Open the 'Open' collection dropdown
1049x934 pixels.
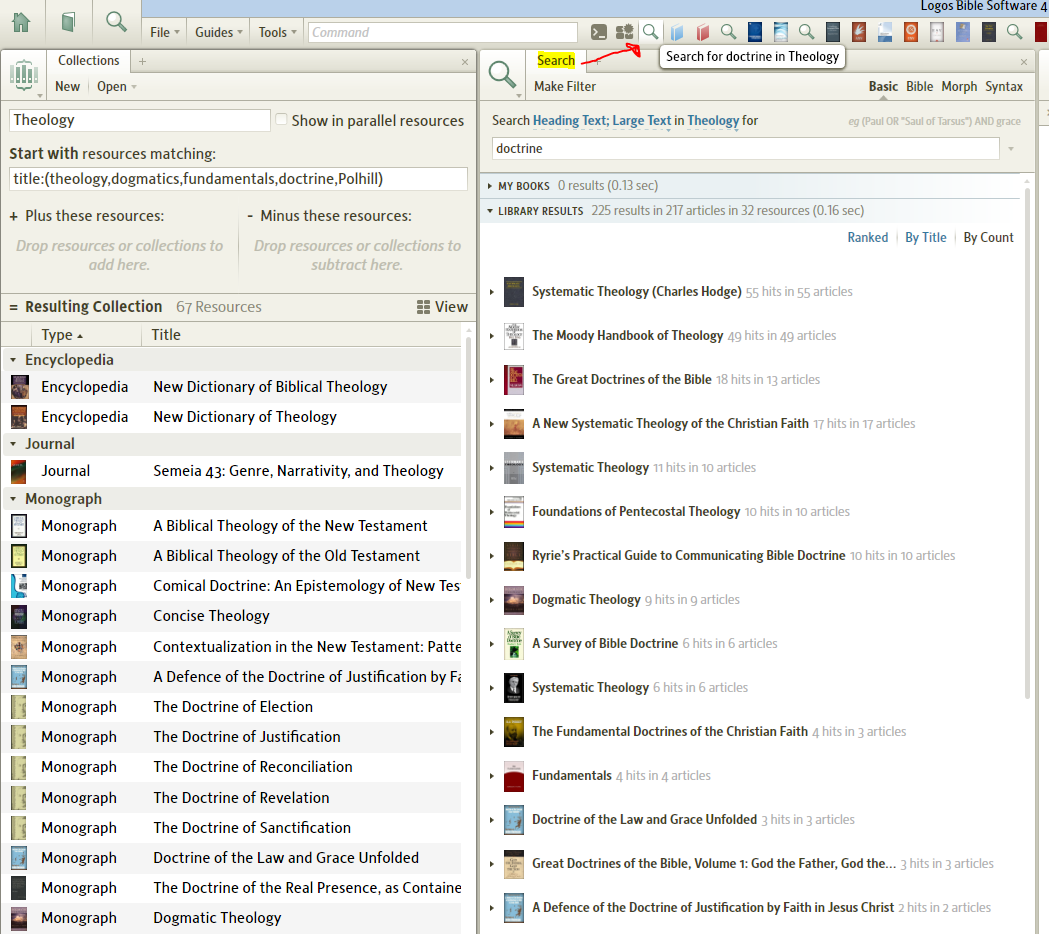pos(116,86)
